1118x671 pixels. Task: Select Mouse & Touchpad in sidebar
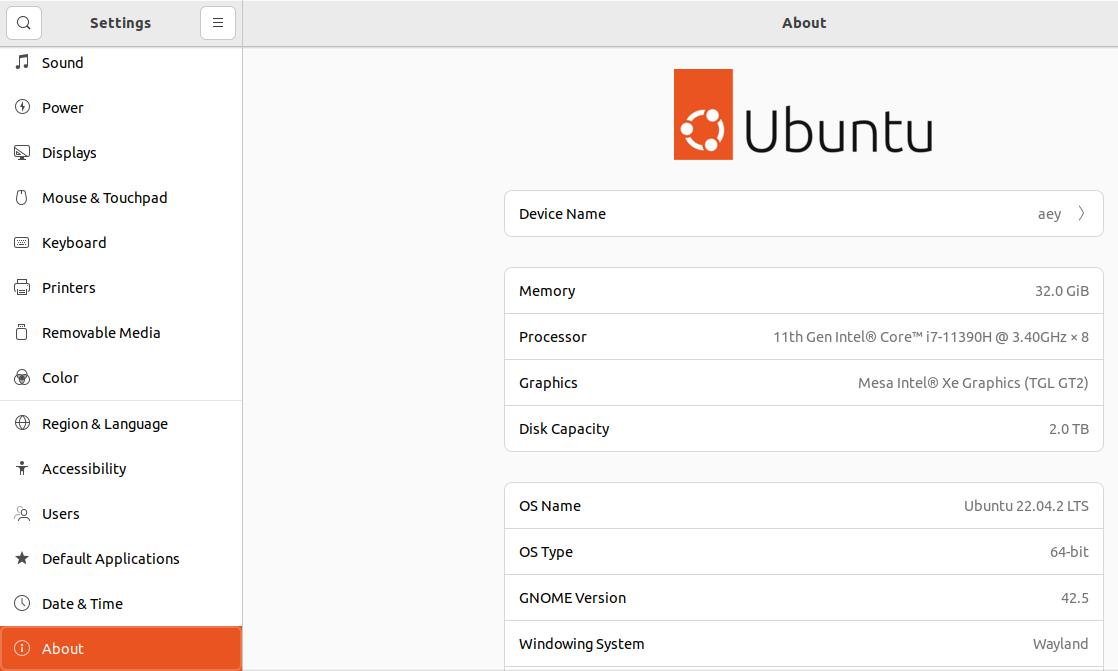pyautogui.click(x=121, y=198)
